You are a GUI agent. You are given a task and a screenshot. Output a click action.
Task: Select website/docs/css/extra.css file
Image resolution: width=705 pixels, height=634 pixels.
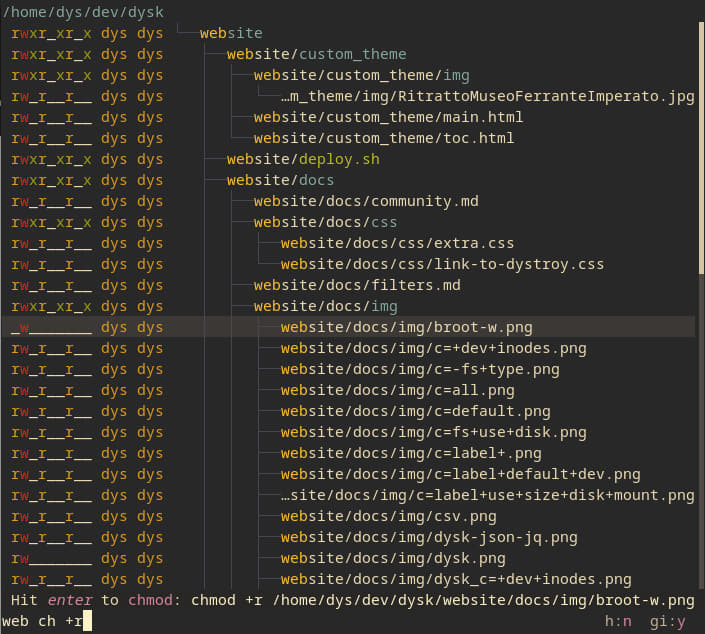click(x=397, y=243)
